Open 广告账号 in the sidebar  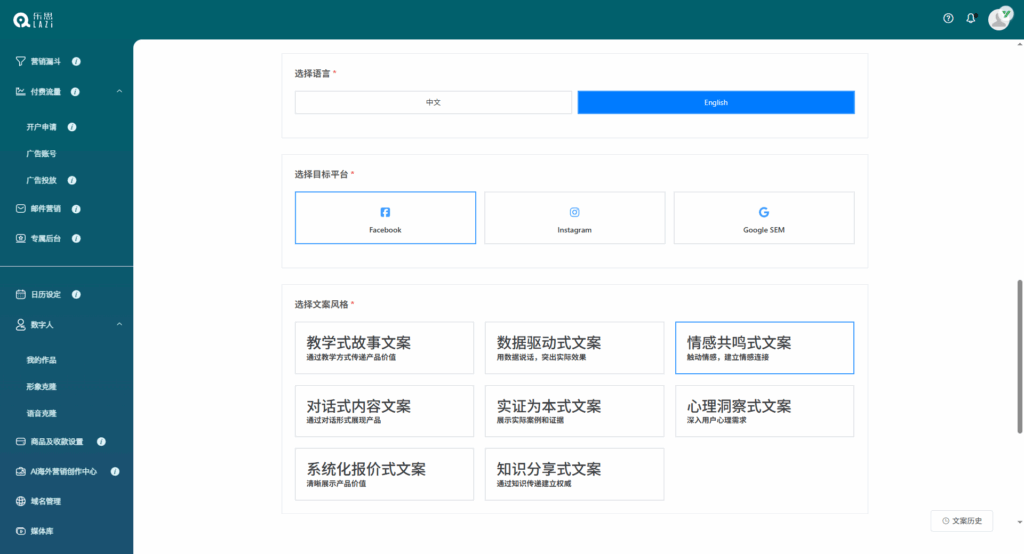pos(41,154)
